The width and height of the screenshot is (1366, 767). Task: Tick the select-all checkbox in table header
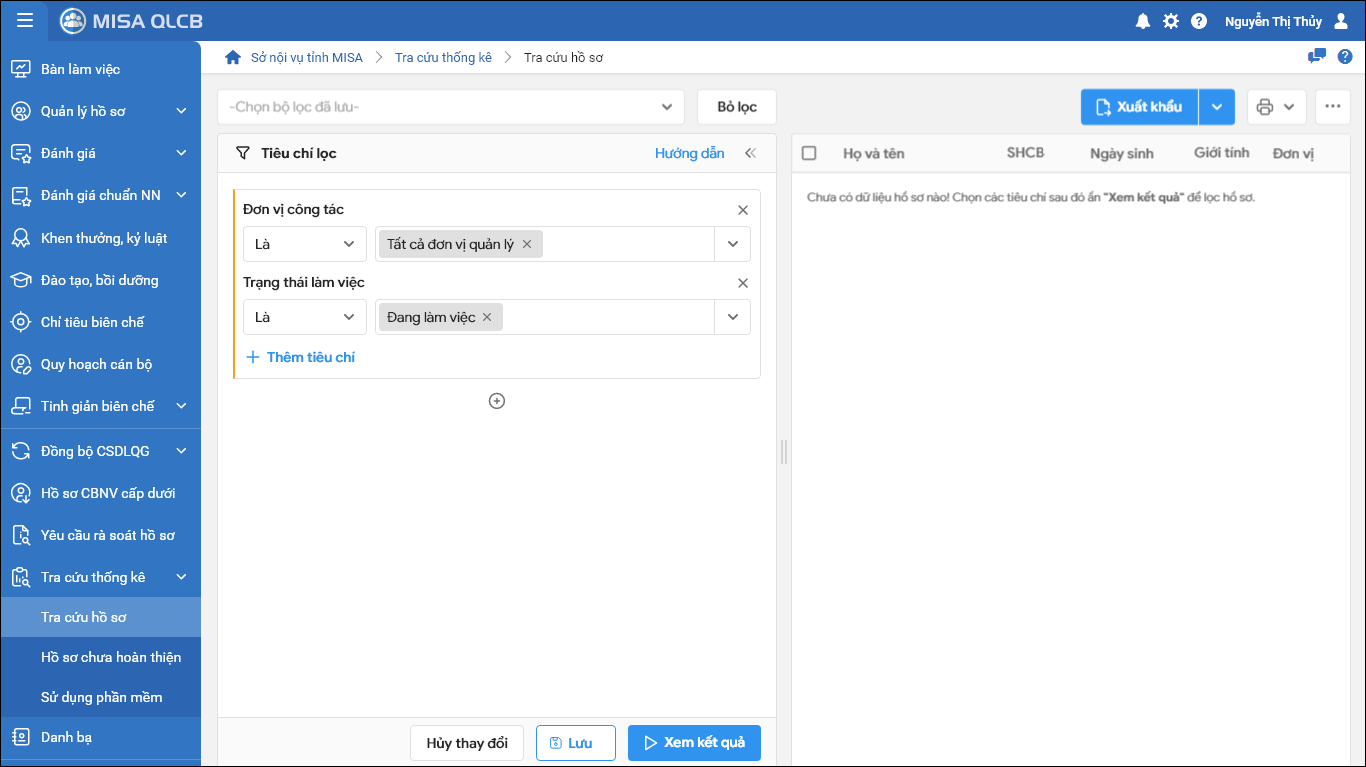809,153
